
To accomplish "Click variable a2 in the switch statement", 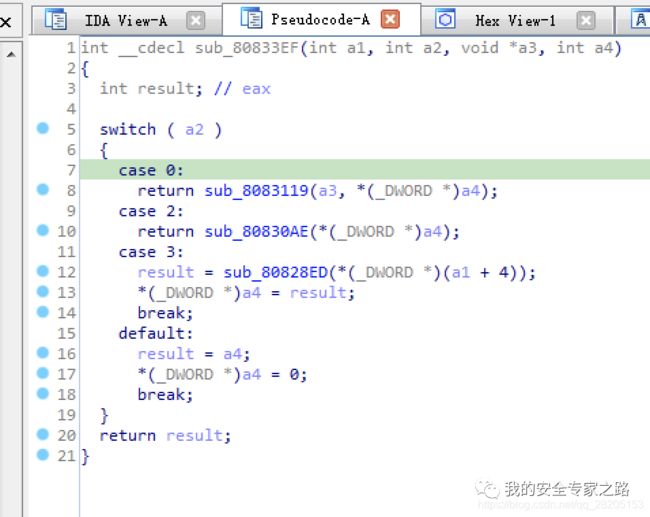I will [194, 131].
